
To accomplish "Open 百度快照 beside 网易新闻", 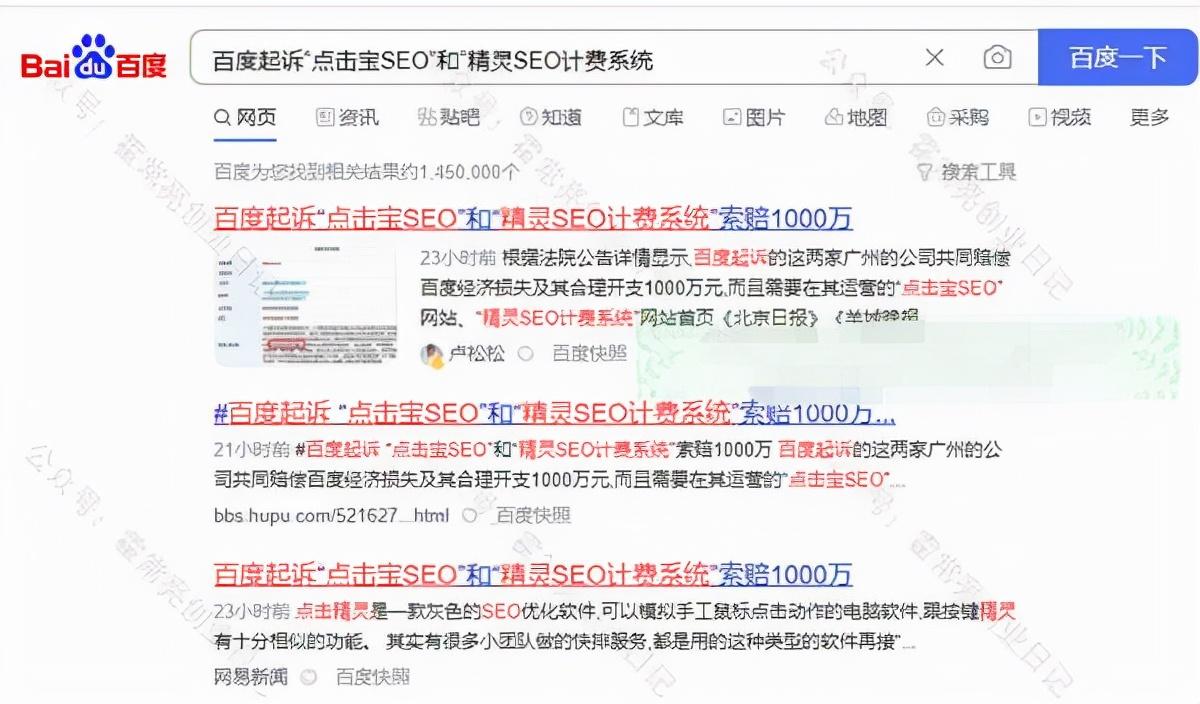I will pos(372,677).
